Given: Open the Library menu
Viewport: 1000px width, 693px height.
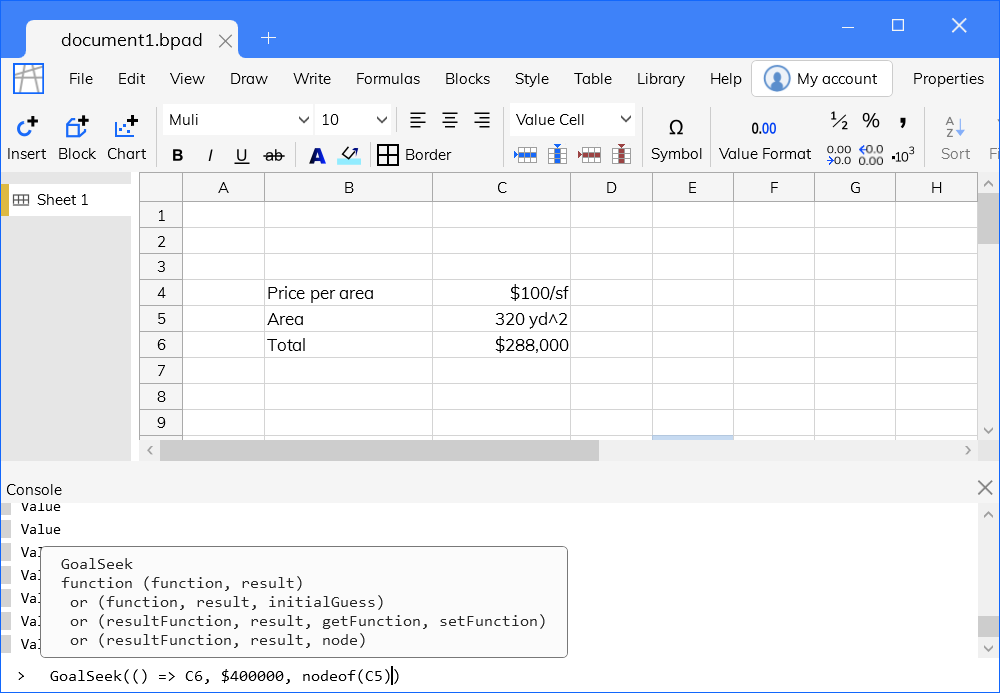Looking at the screenshot, I should (661, 79).
